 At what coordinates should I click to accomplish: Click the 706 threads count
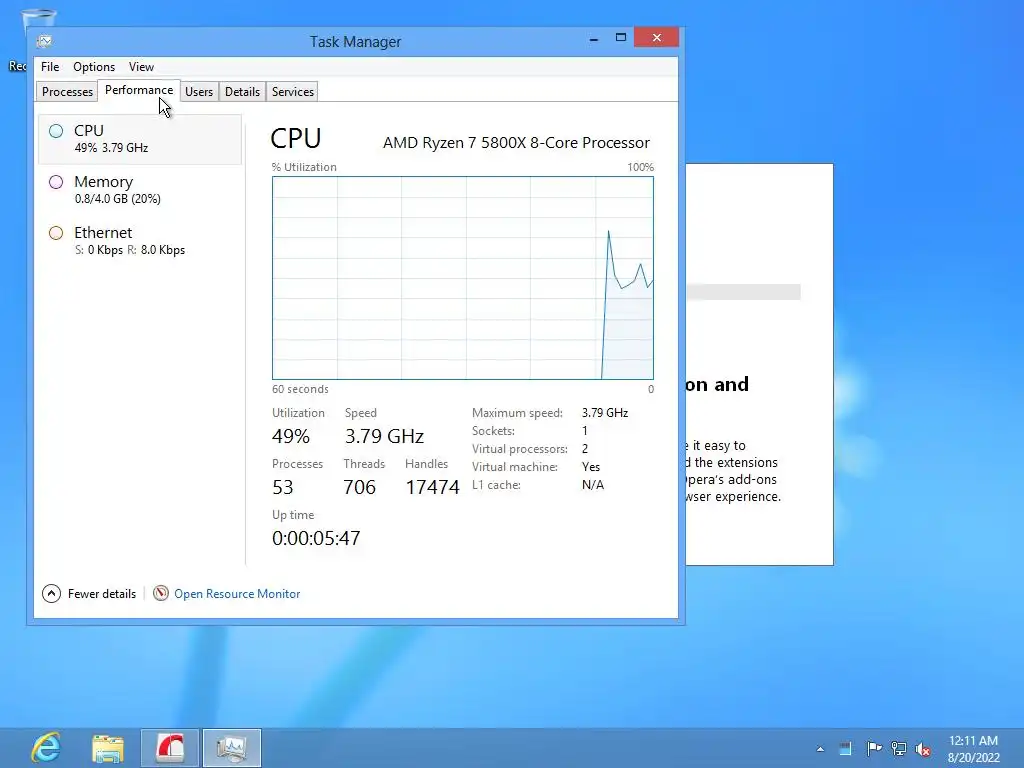coord(359,487)
